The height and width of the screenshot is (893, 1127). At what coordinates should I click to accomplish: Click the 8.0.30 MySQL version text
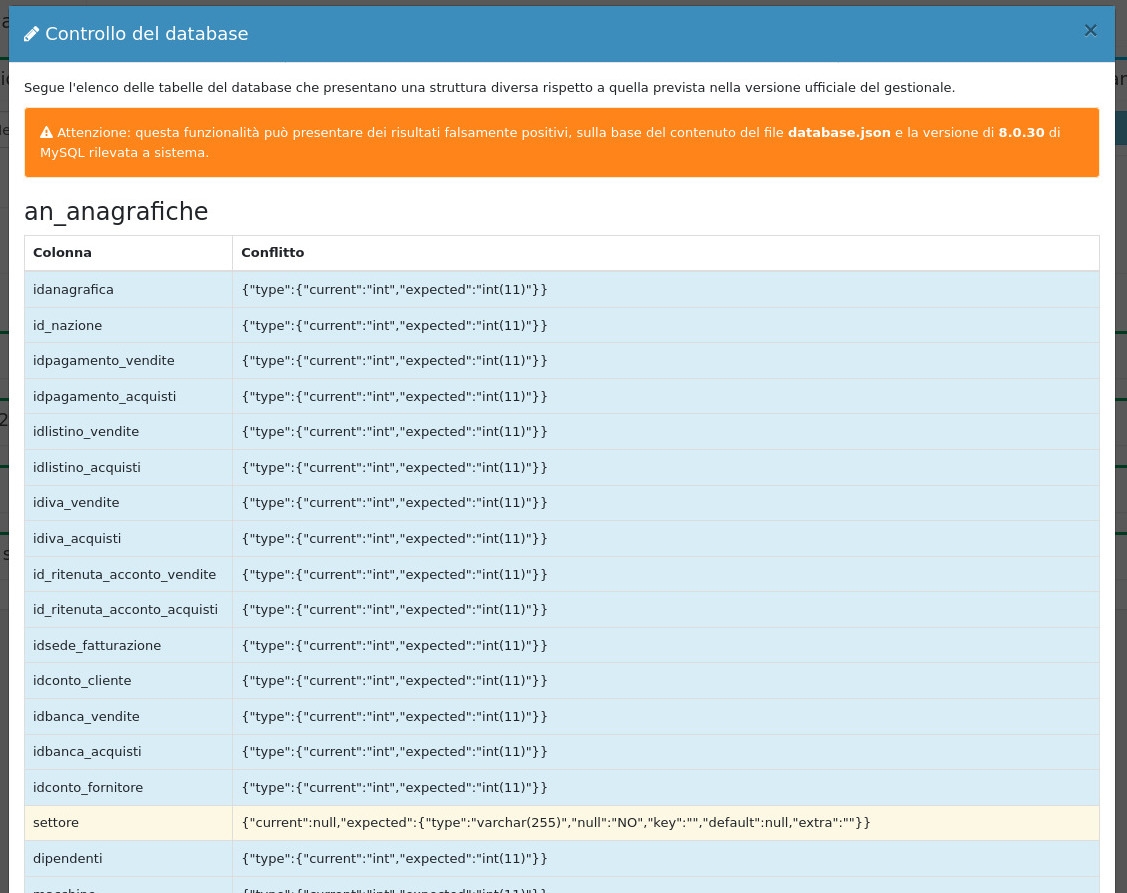pyautogui.click(x=1020, y=132)
